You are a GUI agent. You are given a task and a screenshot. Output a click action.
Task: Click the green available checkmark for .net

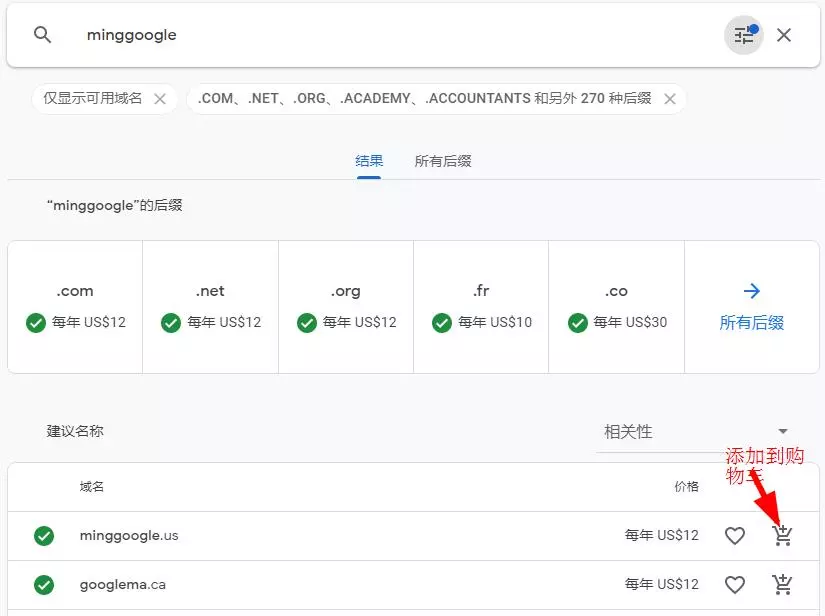171,323
